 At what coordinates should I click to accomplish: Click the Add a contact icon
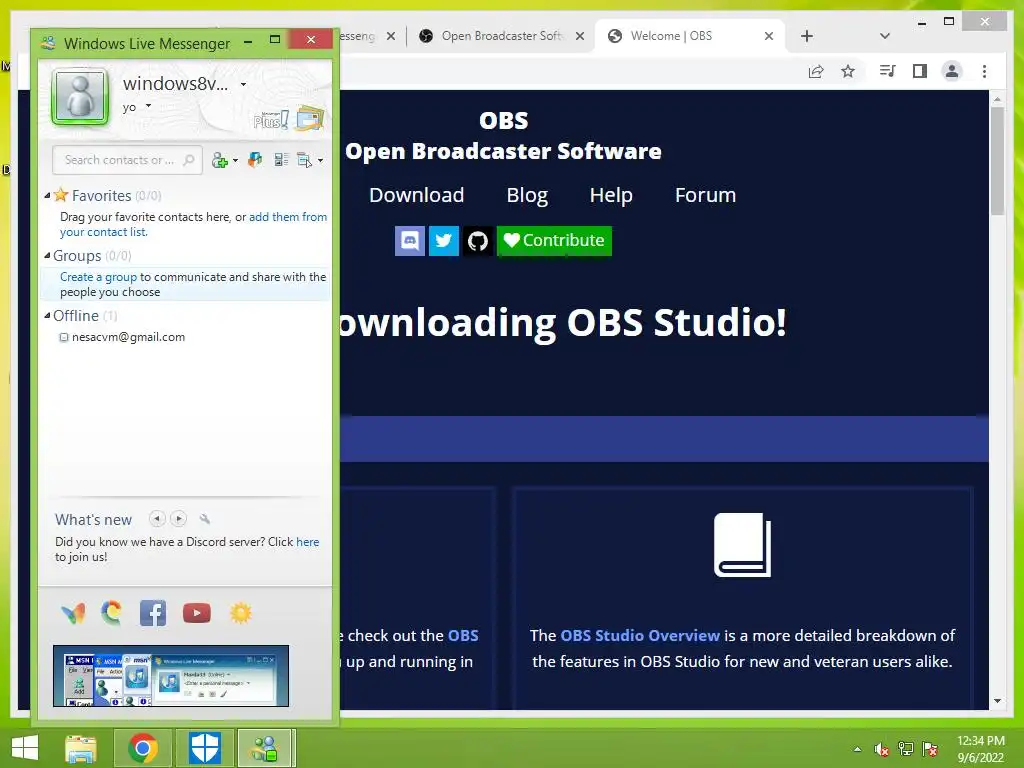pyautogui.click(x=219, y=161)
